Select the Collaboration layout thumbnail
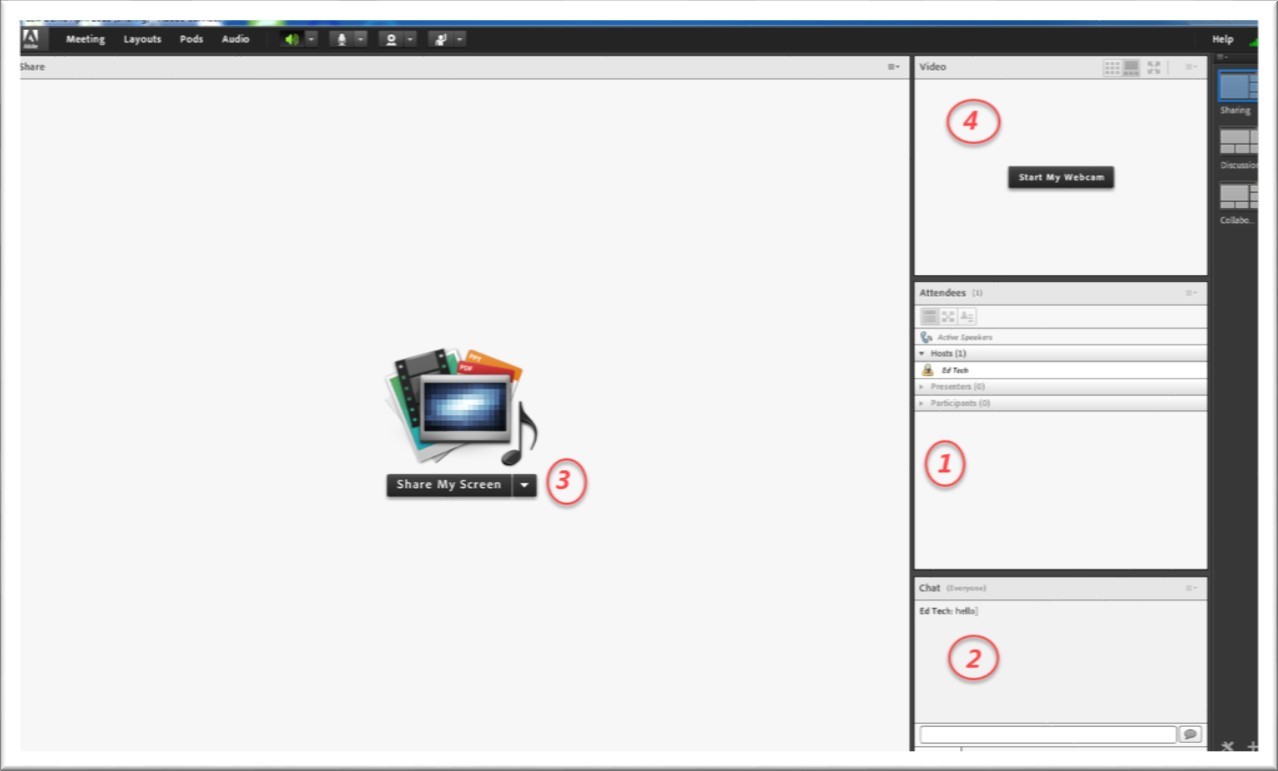 pyautogui.click(x=1238, y=196)
